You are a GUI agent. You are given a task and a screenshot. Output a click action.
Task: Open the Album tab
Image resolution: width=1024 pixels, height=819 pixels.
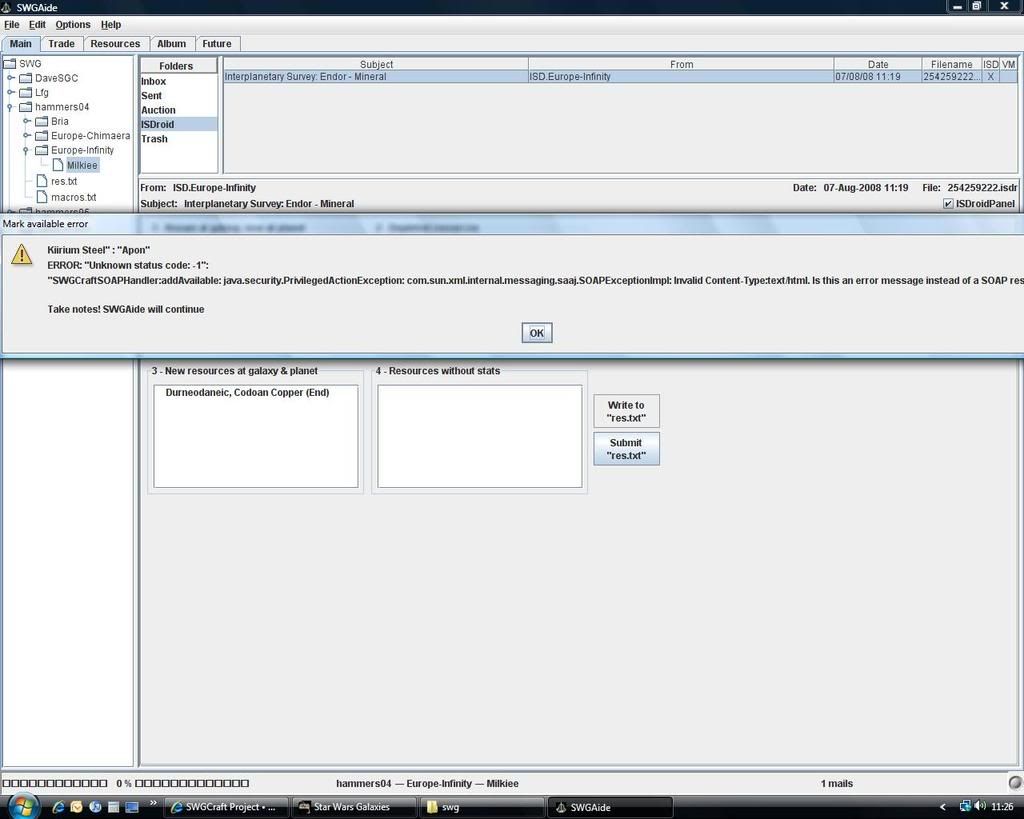click(x=171, y=44)
